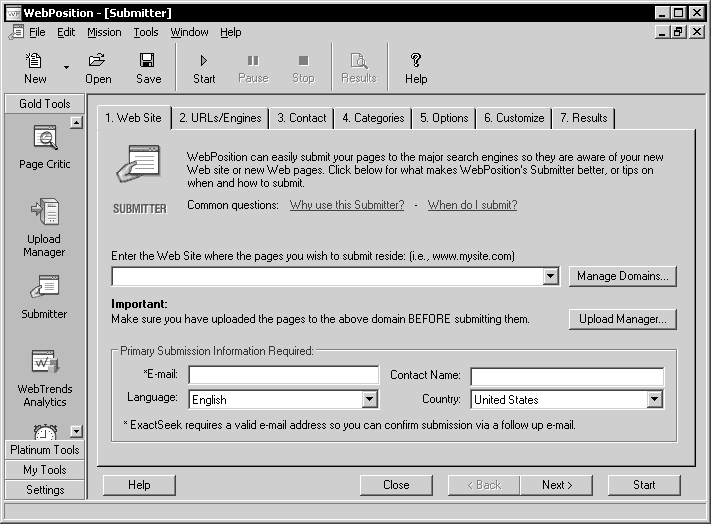The image size is (711, 524).
Task: Click the Back button
Action: 484,485
